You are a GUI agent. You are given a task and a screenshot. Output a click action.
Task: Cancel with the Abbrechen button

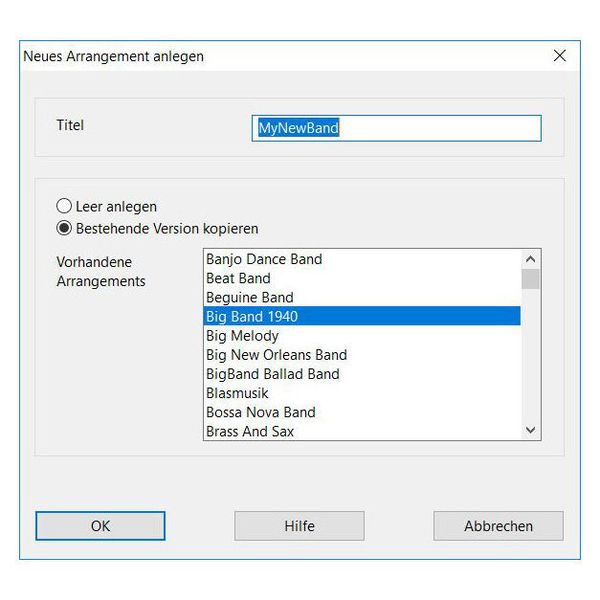(498, 526)
